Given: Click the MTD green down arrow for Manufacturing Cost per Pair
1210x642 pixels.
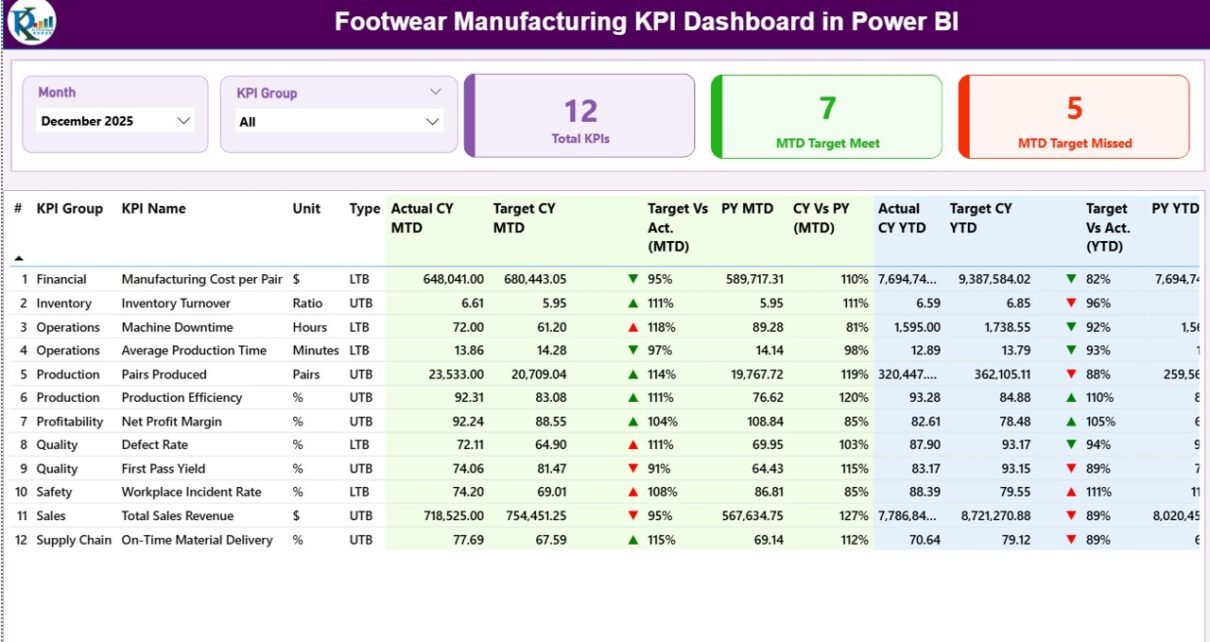Looking at the screenshot, I should pyautogui.click(x=632, y=280).
